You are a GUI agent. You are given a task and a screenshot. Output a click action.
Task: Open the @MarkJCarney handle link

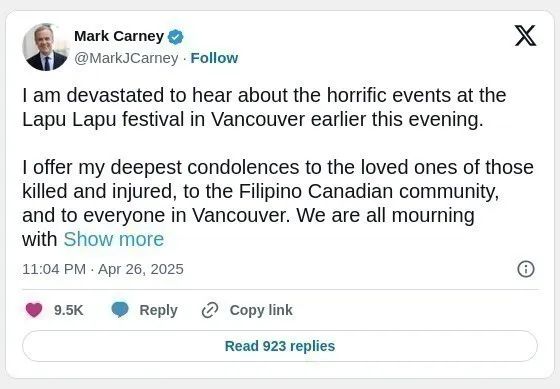pyautogui.click(x=126, y=58)
